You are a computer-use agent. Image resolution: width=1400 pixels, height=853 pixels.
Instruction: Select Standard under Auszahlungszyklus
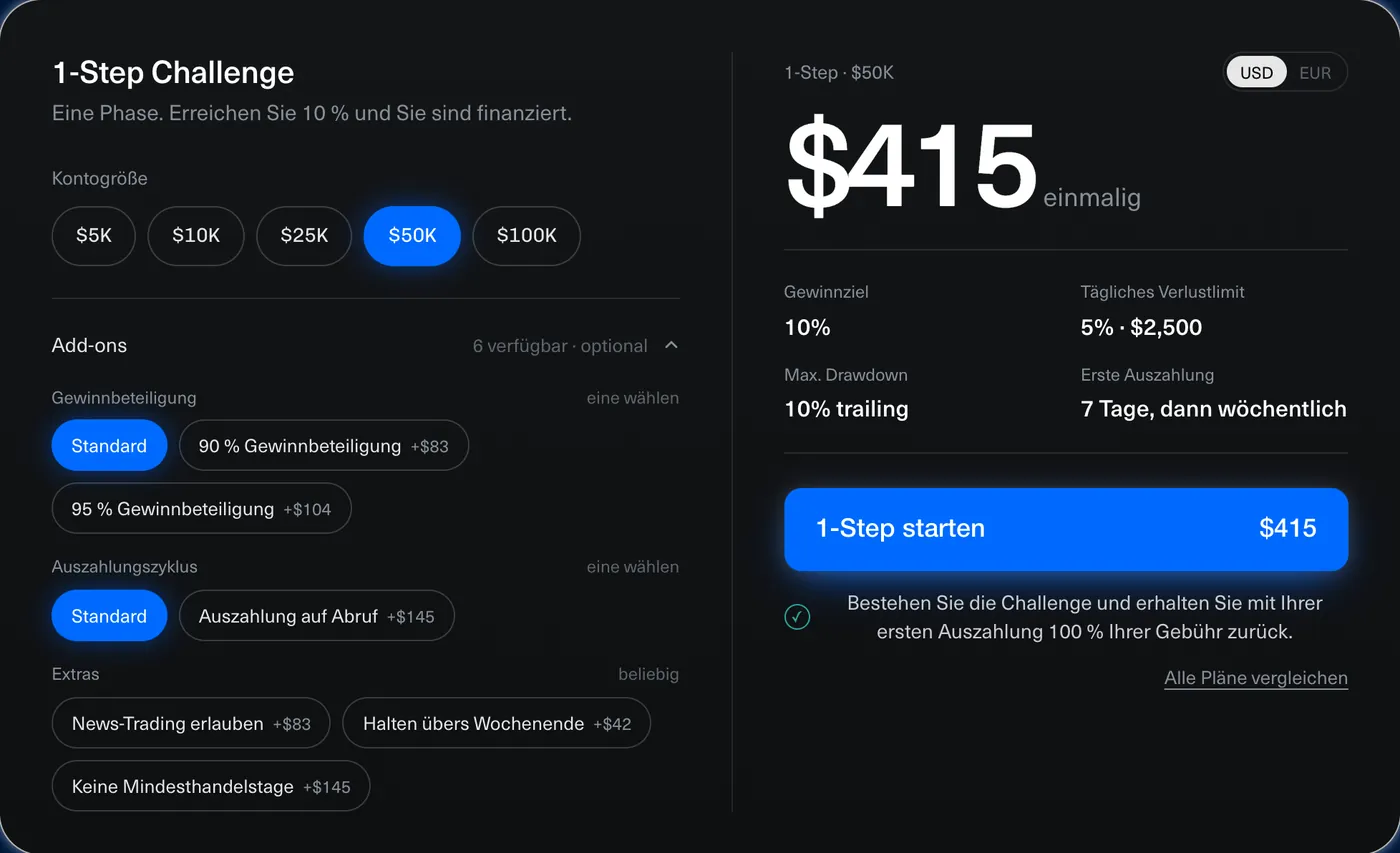click(x=109, y=616)
